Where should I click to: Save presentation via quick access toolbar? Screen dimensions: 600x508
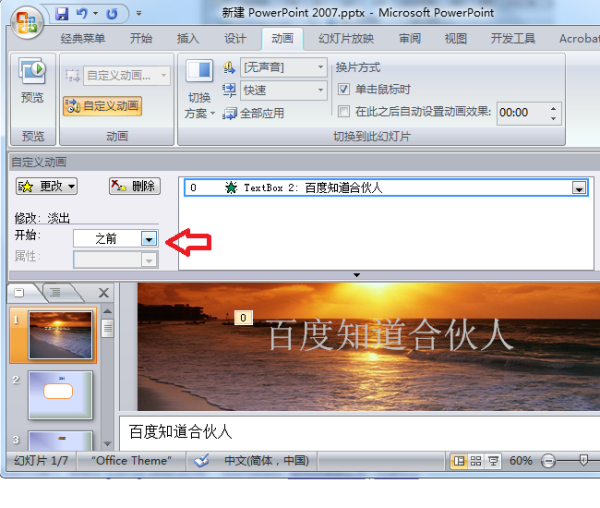click(x=62, y=14)
